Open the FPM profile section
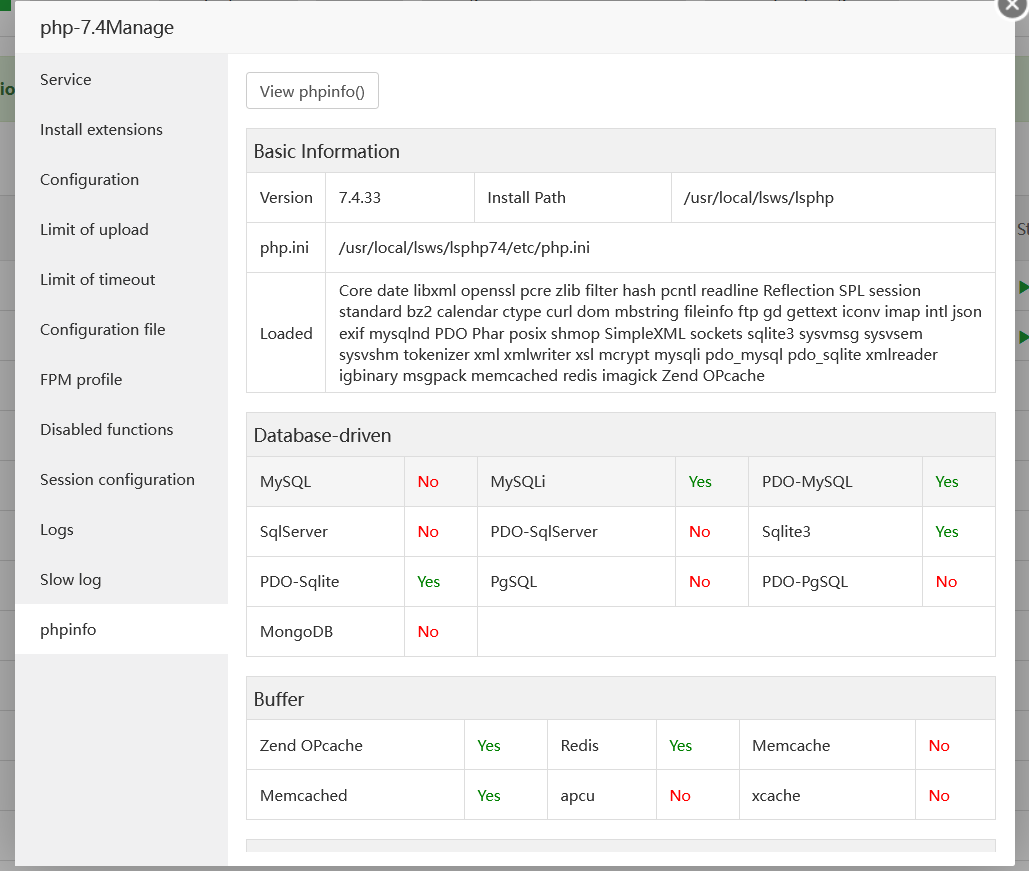This screenshot has width=1029, height=871. click(80, 379)
